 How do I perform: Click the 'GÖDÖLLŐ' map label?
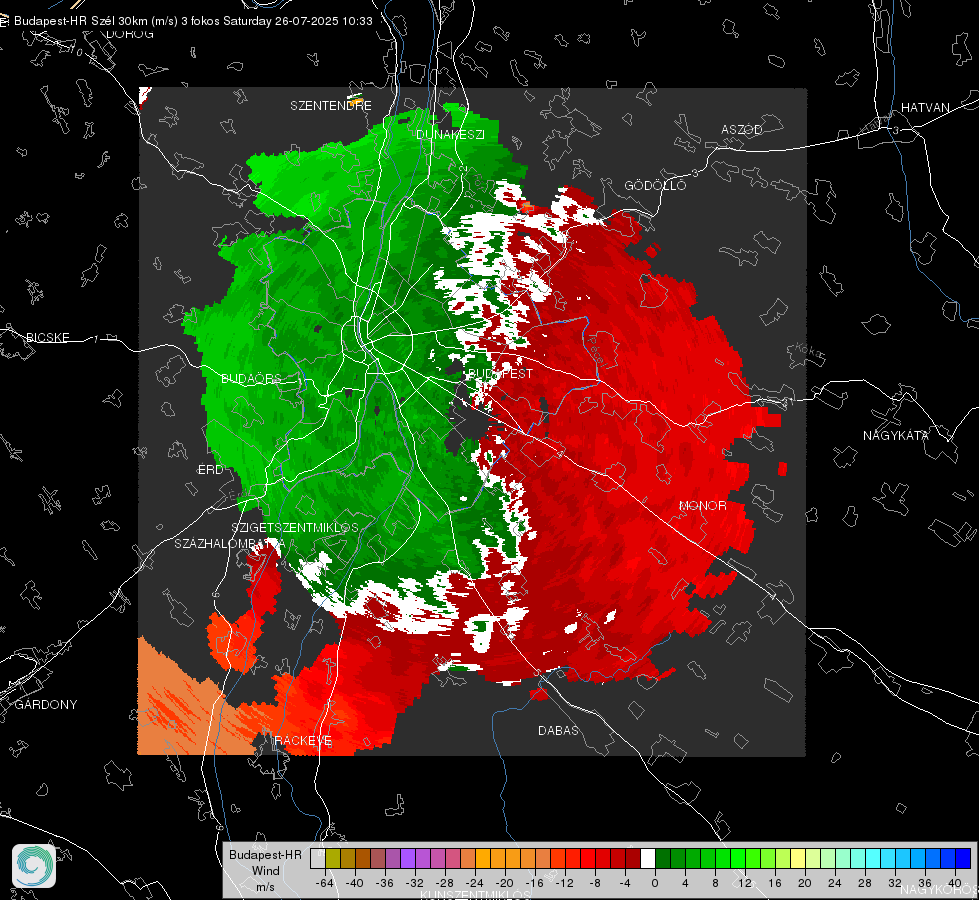655,185
